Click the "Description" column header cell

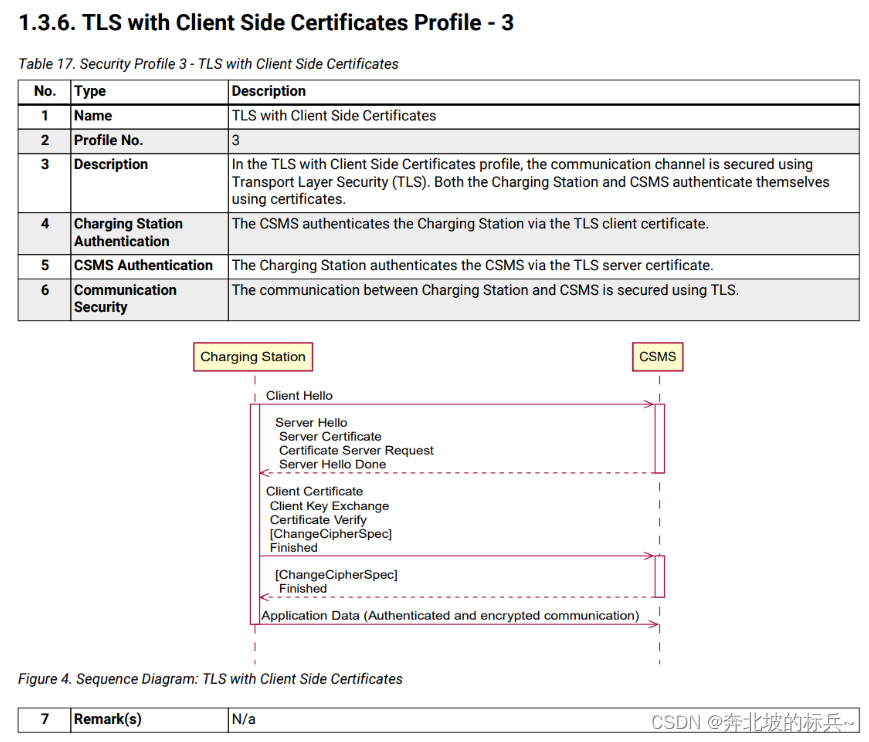pyautogui.click(x=544, y=91)
